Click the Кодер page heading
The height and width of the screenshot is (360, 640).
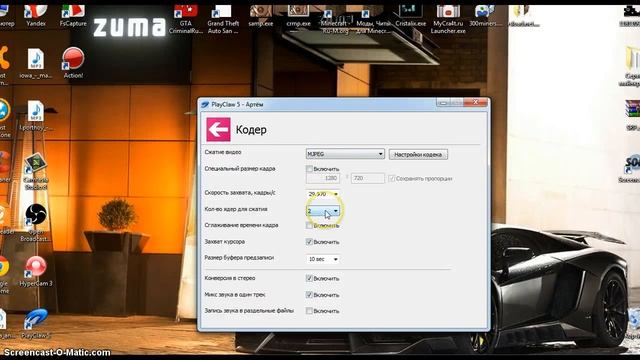coord(251,130)
